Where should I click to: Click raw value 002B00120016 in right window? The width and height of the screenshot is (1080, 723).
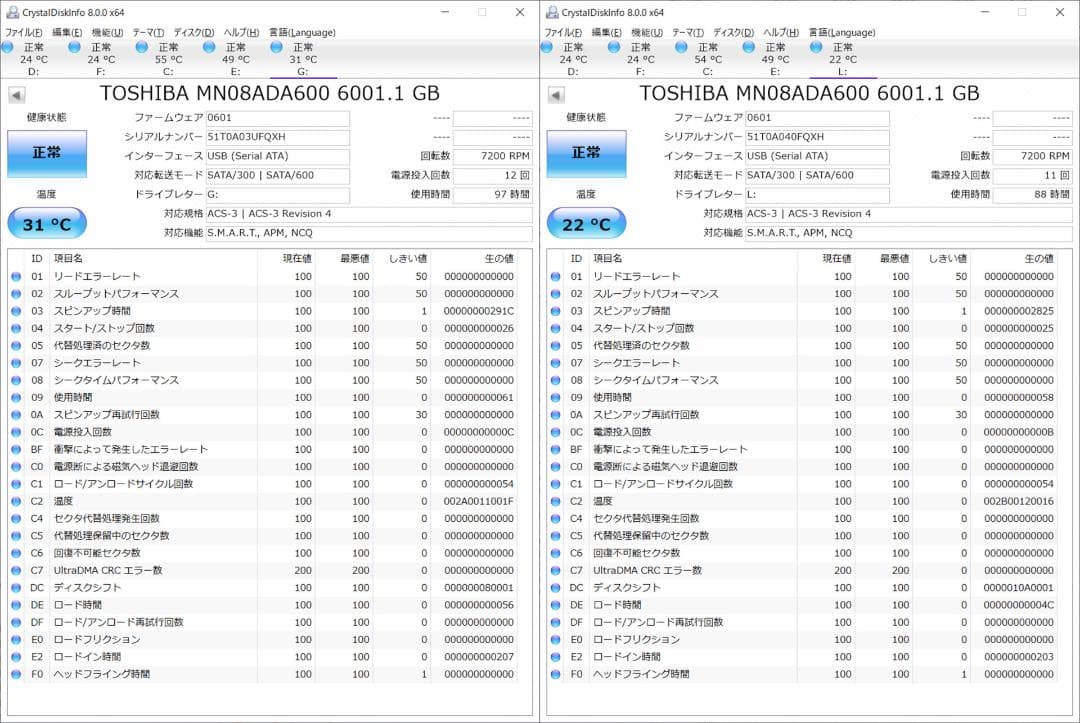1018,501
